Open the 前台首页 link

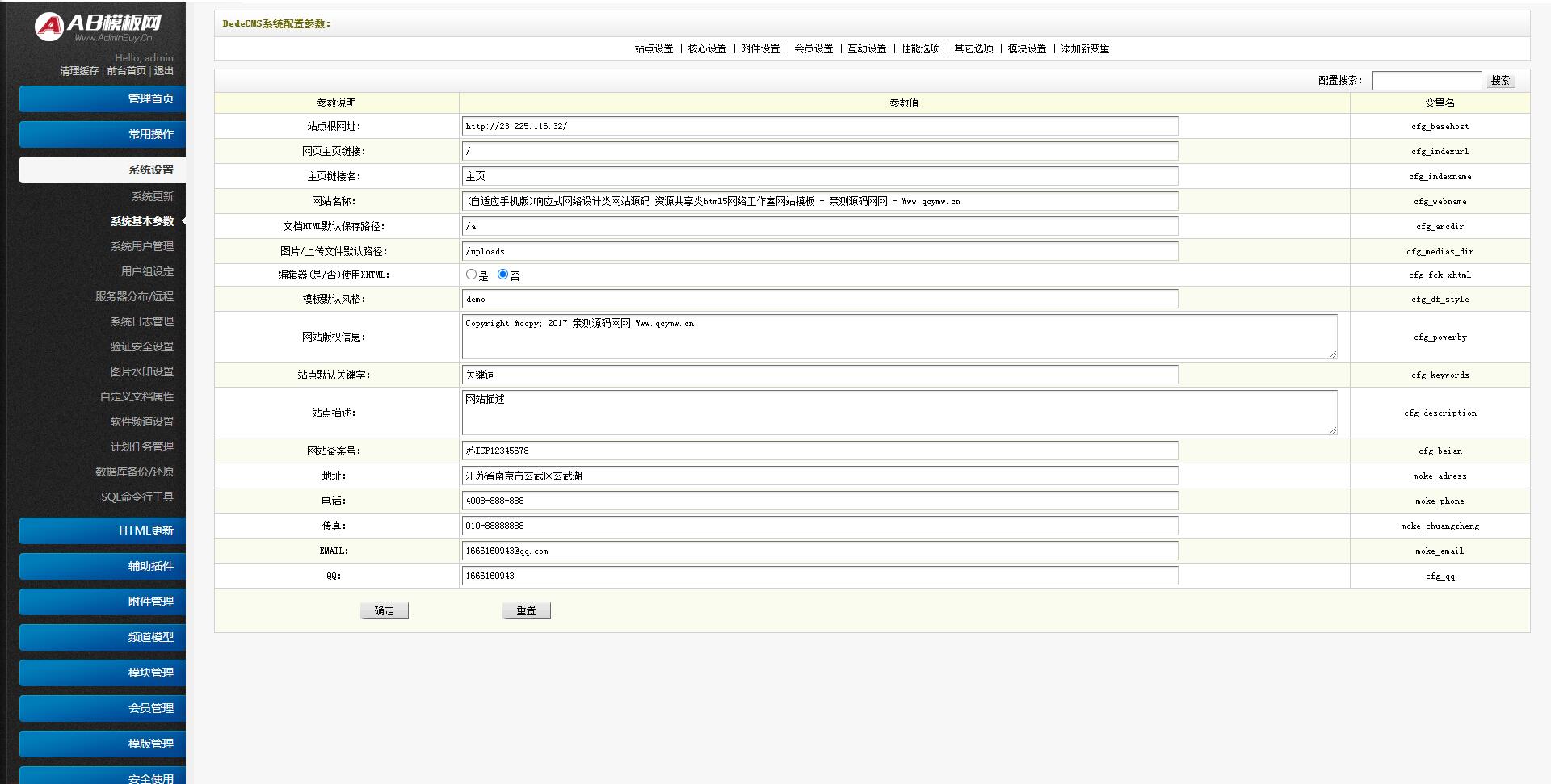coord(127,71)
